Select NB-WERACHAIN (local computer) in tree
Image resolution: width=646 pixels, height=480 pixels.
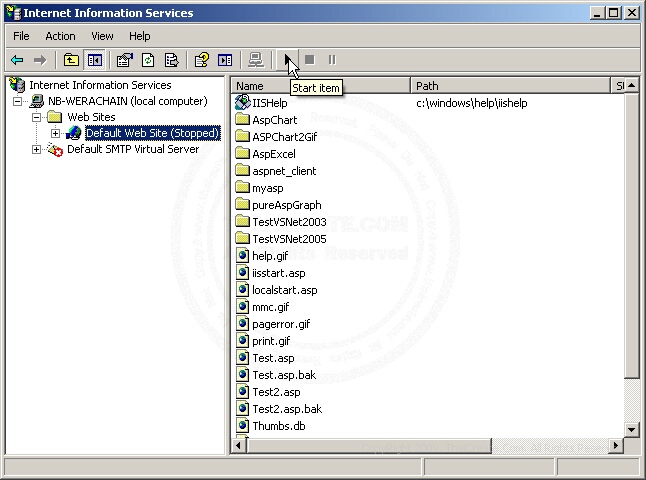pyautogui.click(x=128, y=101)
